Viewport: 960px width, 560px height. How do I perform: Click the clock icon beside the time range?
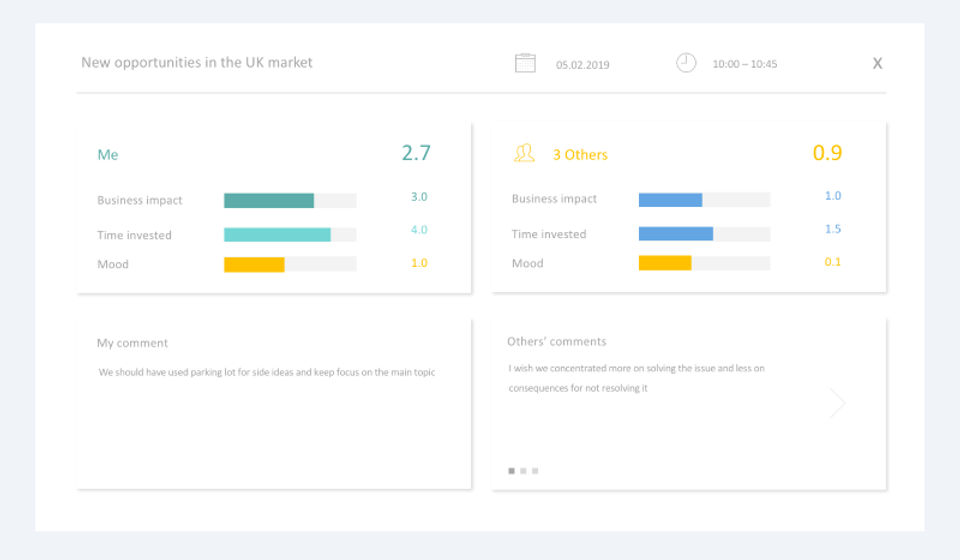(686, 62)
